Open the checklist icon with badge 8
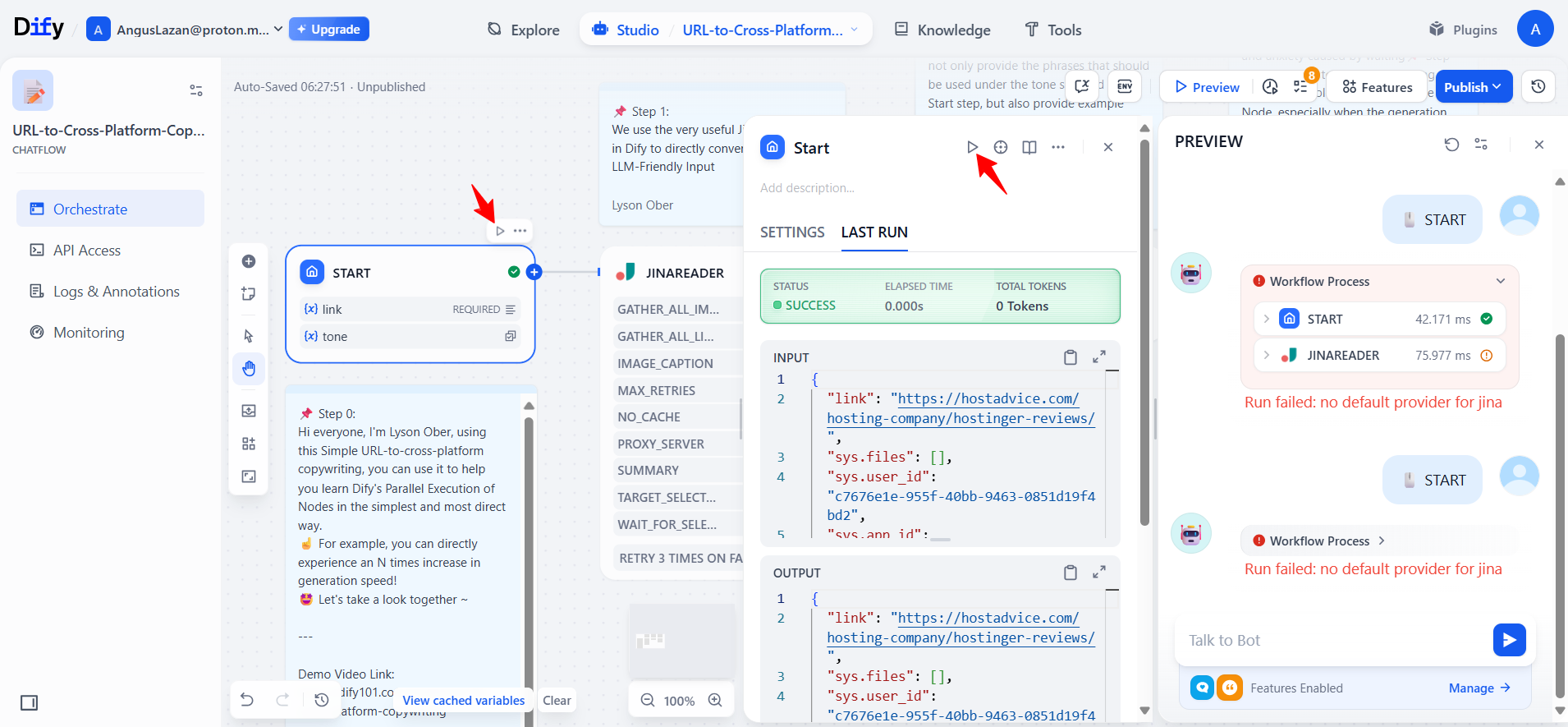Screen dimensions: 1568x727 pyautogui.click(x=1300, y=86)
